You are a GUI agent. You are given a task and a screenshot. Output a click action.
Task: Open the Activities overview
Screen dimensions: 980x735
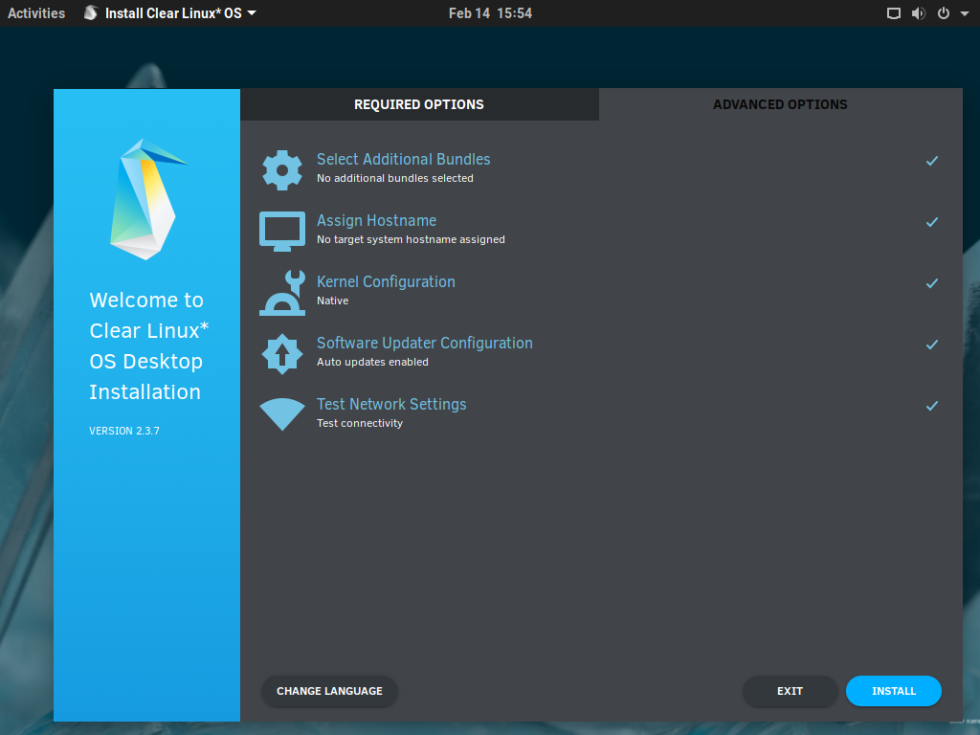click(x=36, y=13)
